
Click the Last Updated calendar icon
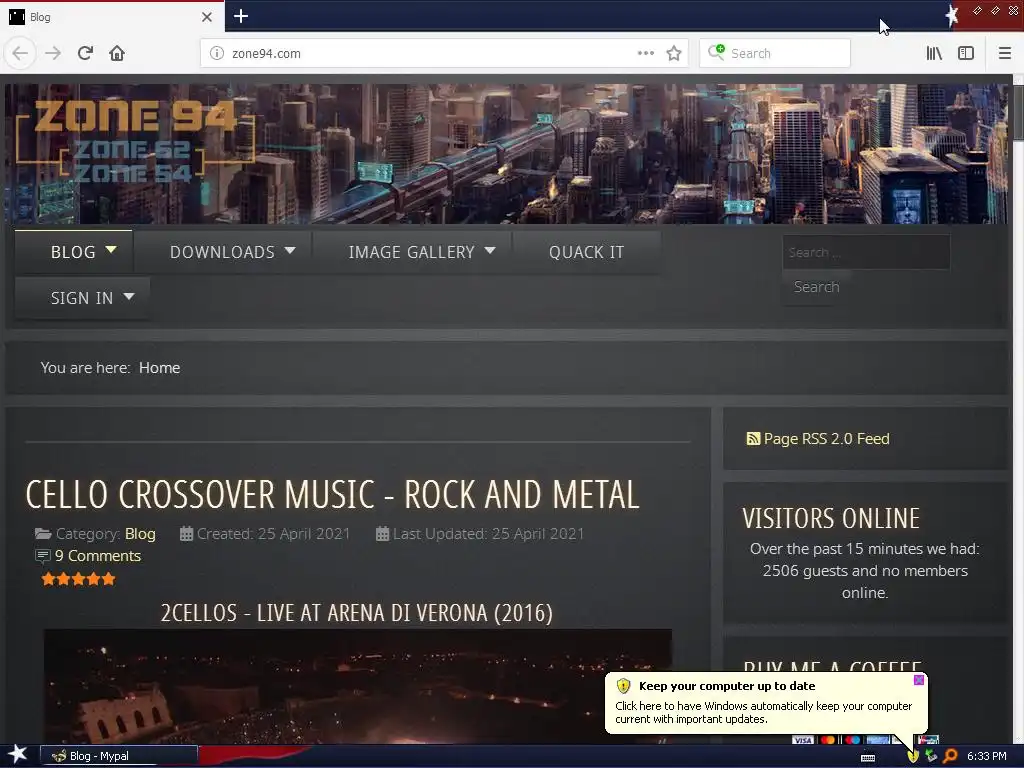[383, 534]
